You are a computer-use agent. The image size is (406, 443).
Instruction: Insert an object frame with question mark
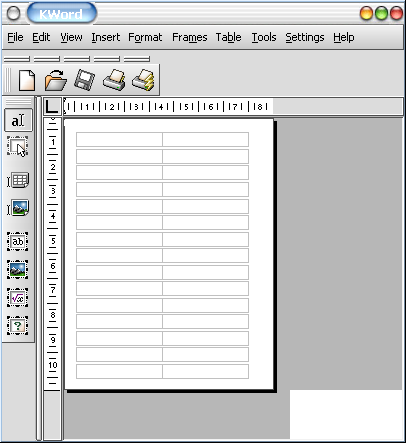[x=18, y=326]
